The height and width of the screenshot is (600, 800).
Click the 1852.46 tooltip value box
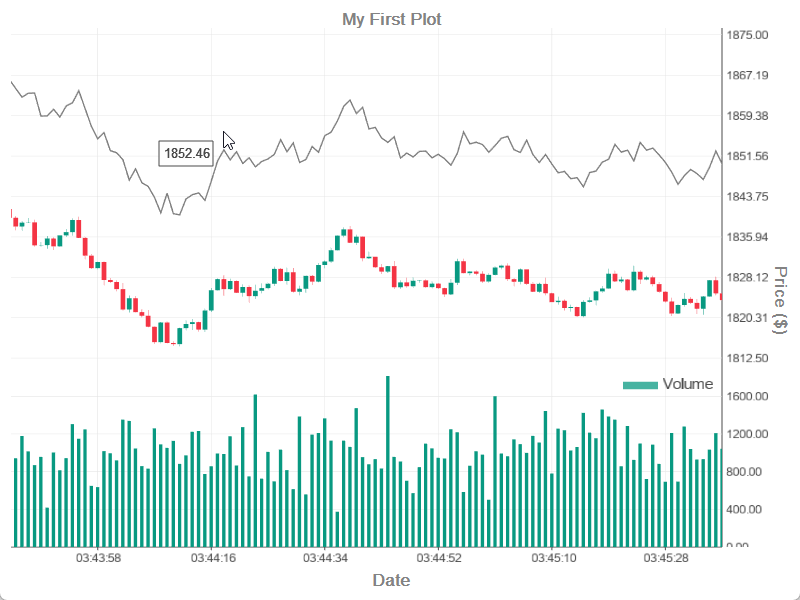pos(187,153)
